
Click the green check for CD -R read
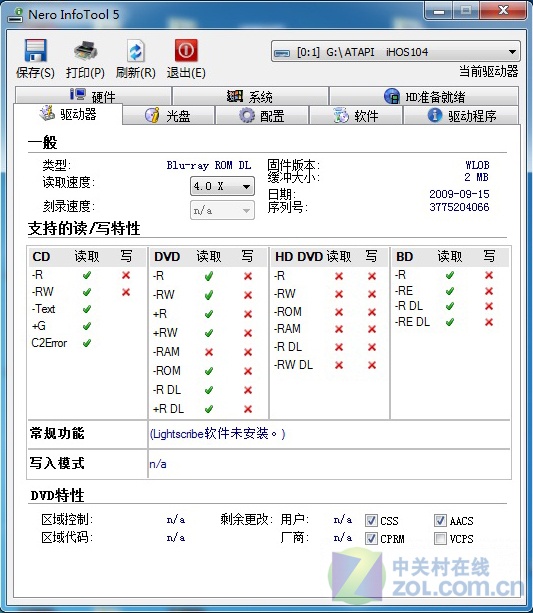point(87,275)
